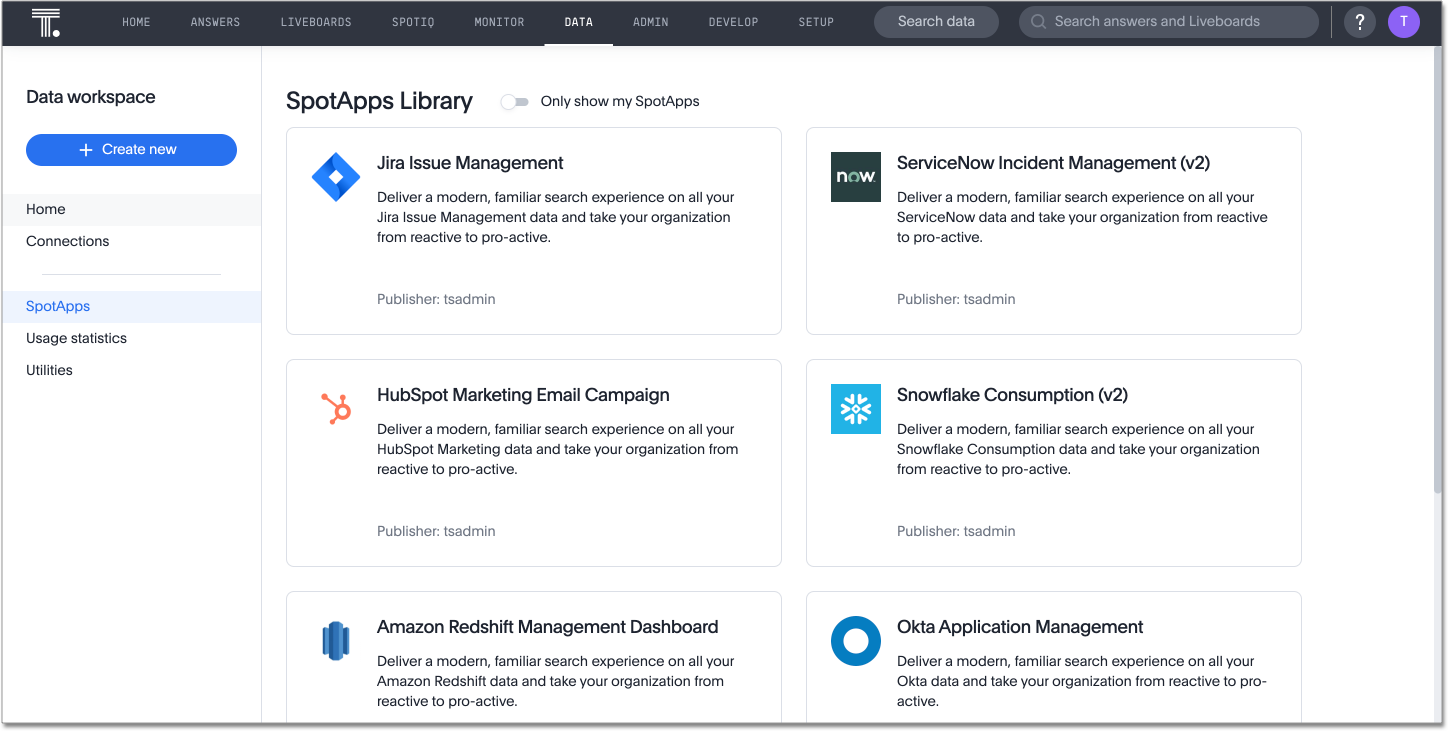This screenshot has width=1448, height=731.
Task: Click the Search data button
Action: click(936, 22)
